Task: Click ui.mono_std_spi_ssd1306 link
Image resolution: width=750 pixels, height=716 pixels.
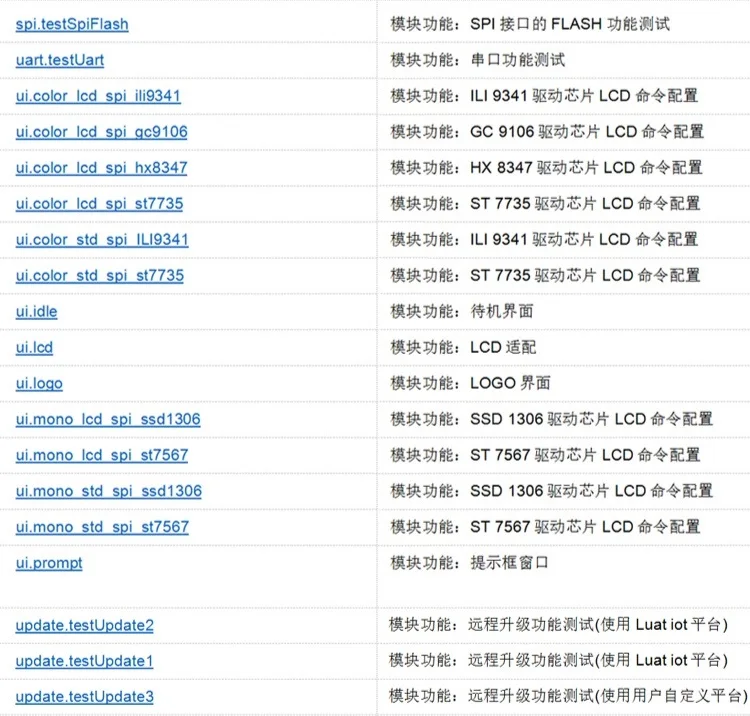Action: (109, 491)
